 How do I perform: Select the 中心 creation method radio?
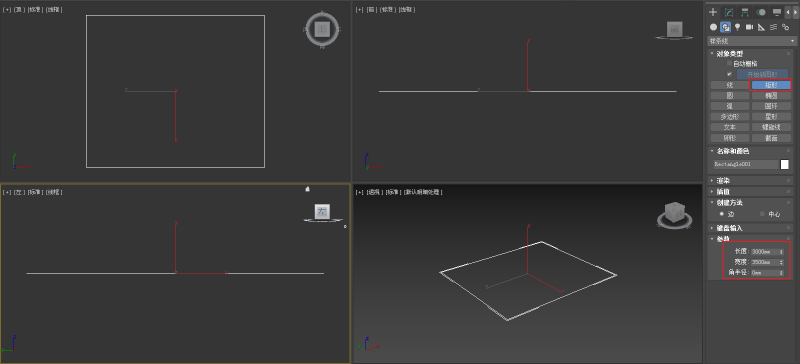pos(762,214)
